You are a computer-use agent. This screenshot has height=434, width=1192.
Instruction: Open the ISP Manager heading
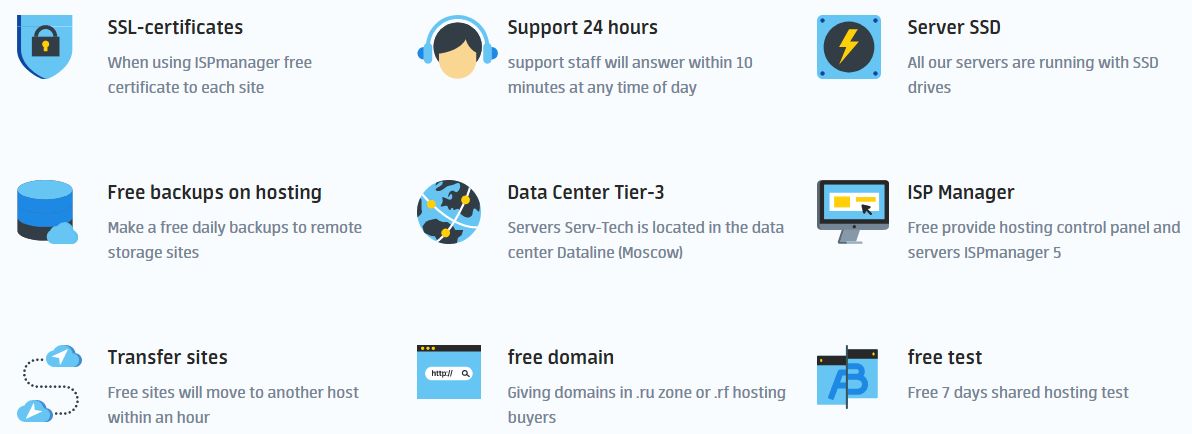(961, 192)
